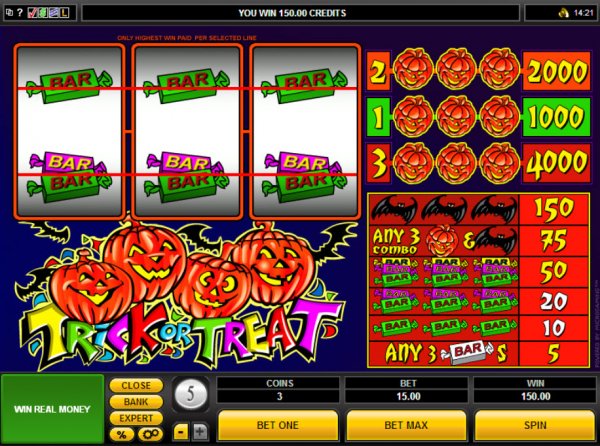Viewport: 600px width, 446px height.
Task: Click the window mode icon beside help
Action: click(x=10, y=13)
